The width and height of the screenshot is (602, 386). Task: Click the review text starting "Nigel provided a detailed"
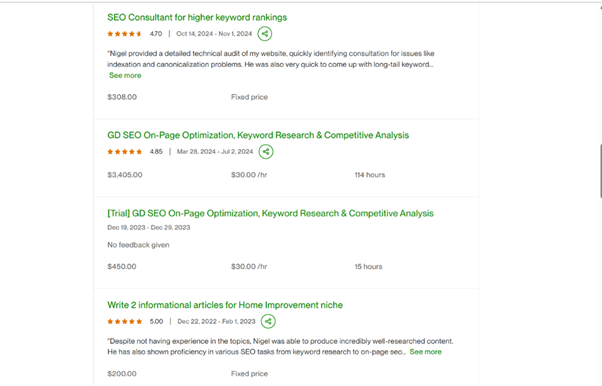[x=271, y=59]
